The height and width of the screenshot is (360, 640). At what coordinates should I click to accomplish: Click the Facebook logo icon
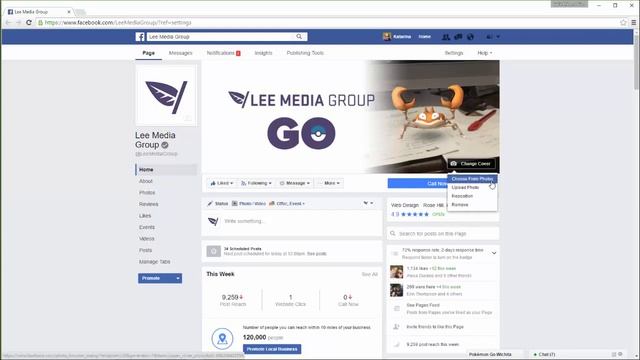(x=140, y=37)
